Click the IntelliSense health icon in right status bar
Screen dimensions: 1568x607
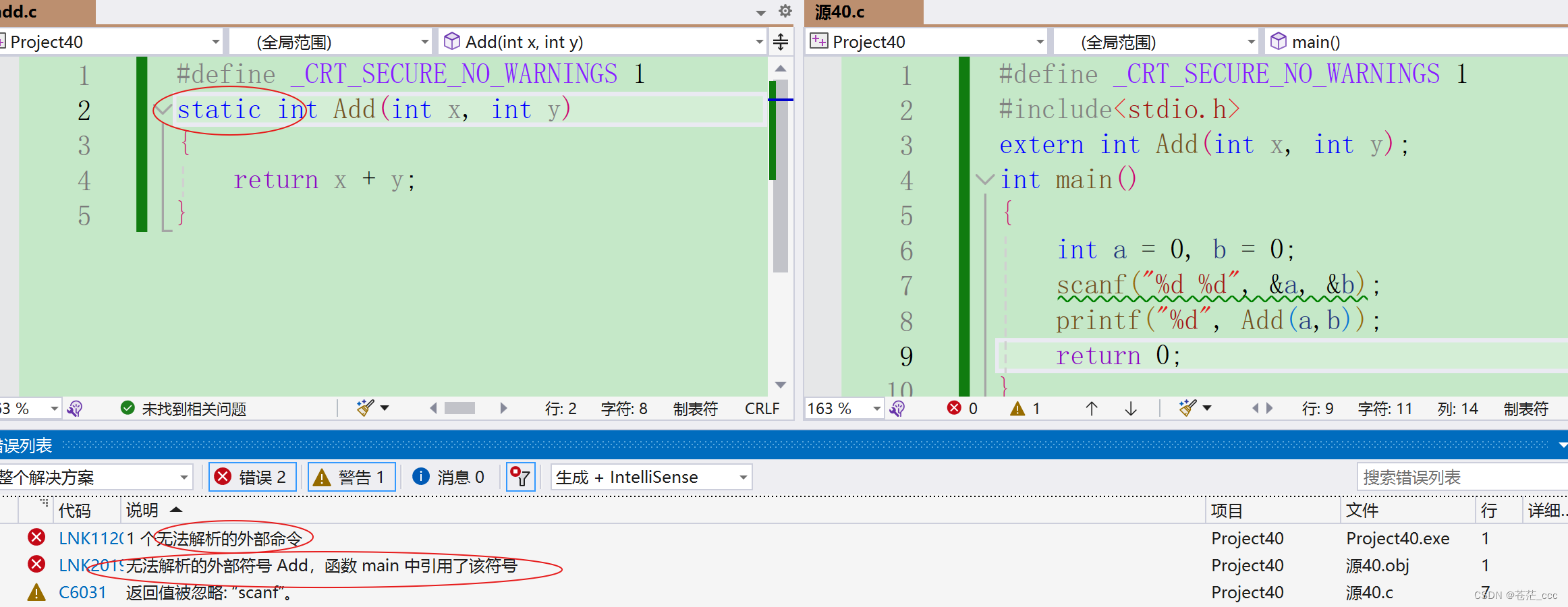(897, 408)
